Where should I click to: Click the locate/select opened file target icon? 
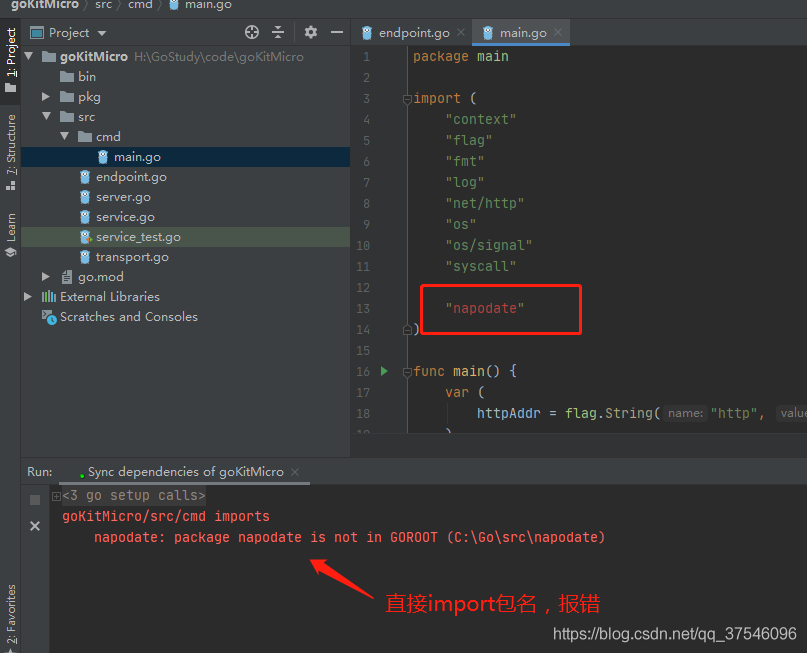coord(252,32)
